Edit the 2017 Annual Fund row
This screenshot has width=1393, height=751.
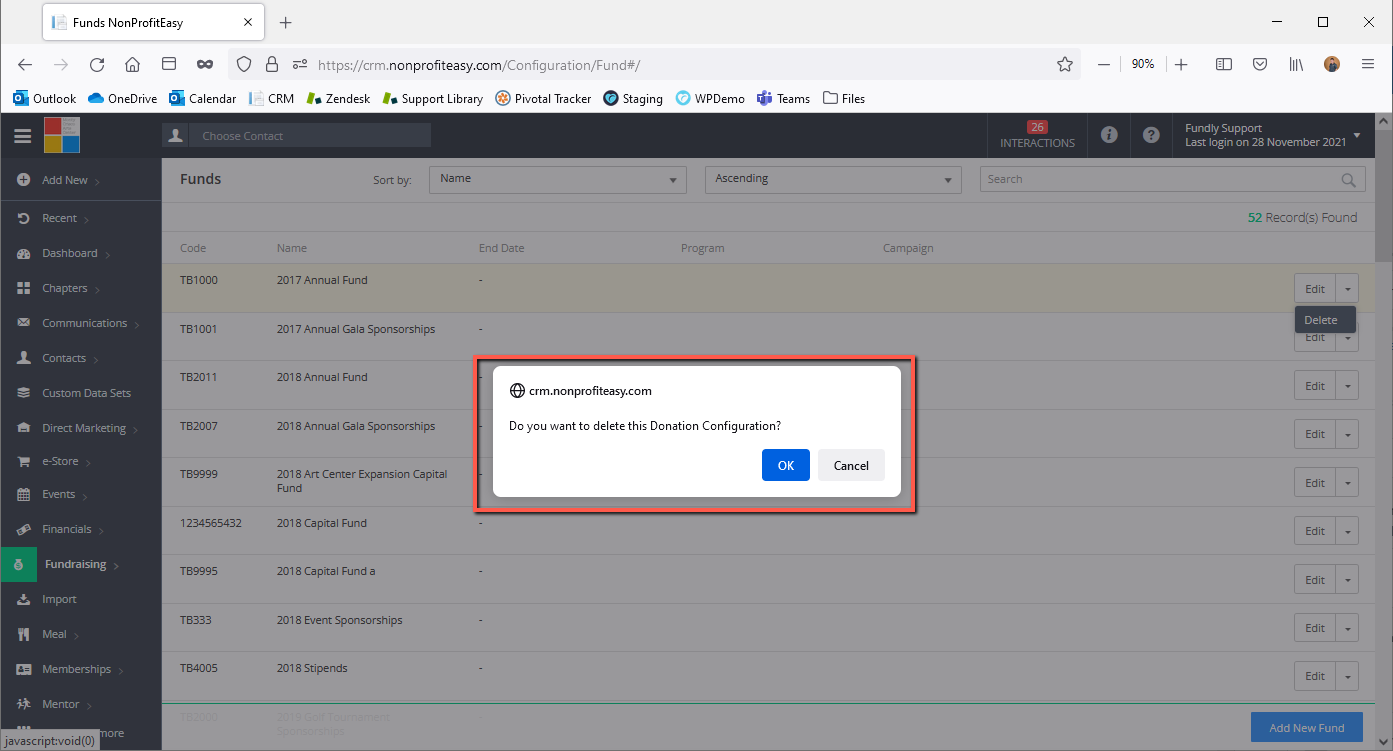1314,289
